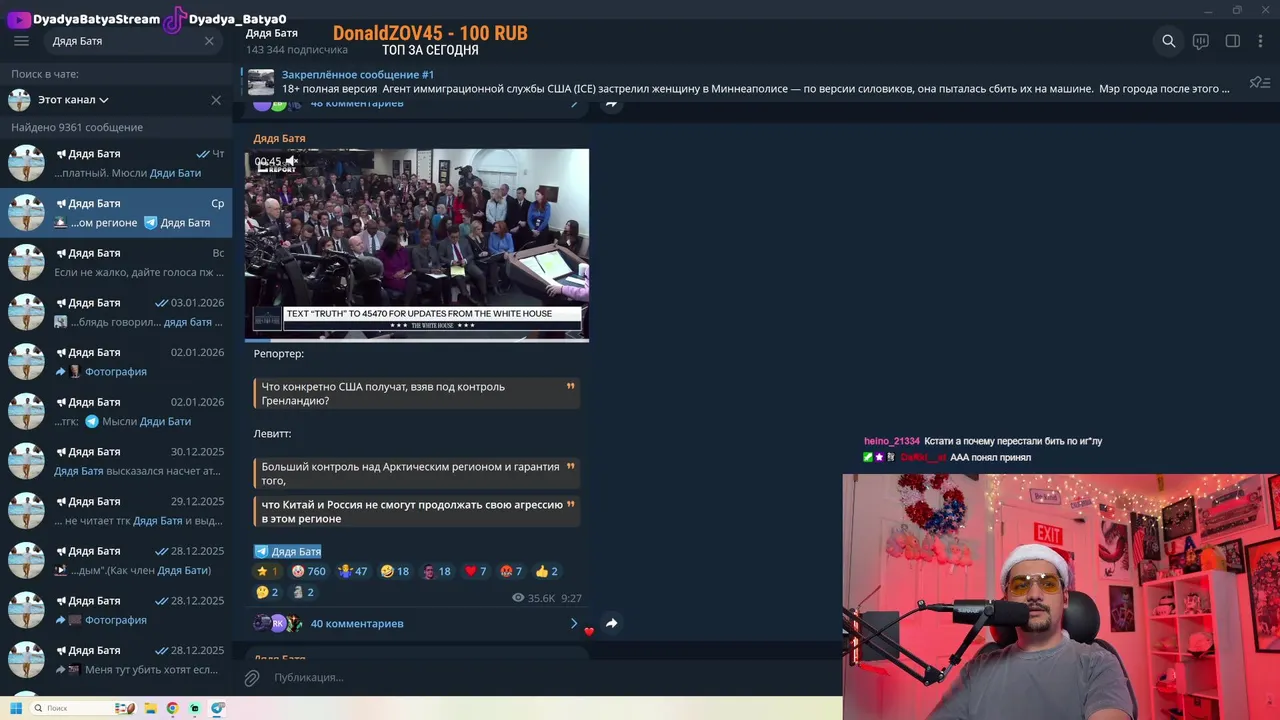Select search result dated Ср
This screenshot has height=720, width=1280.
coord(116,213)
